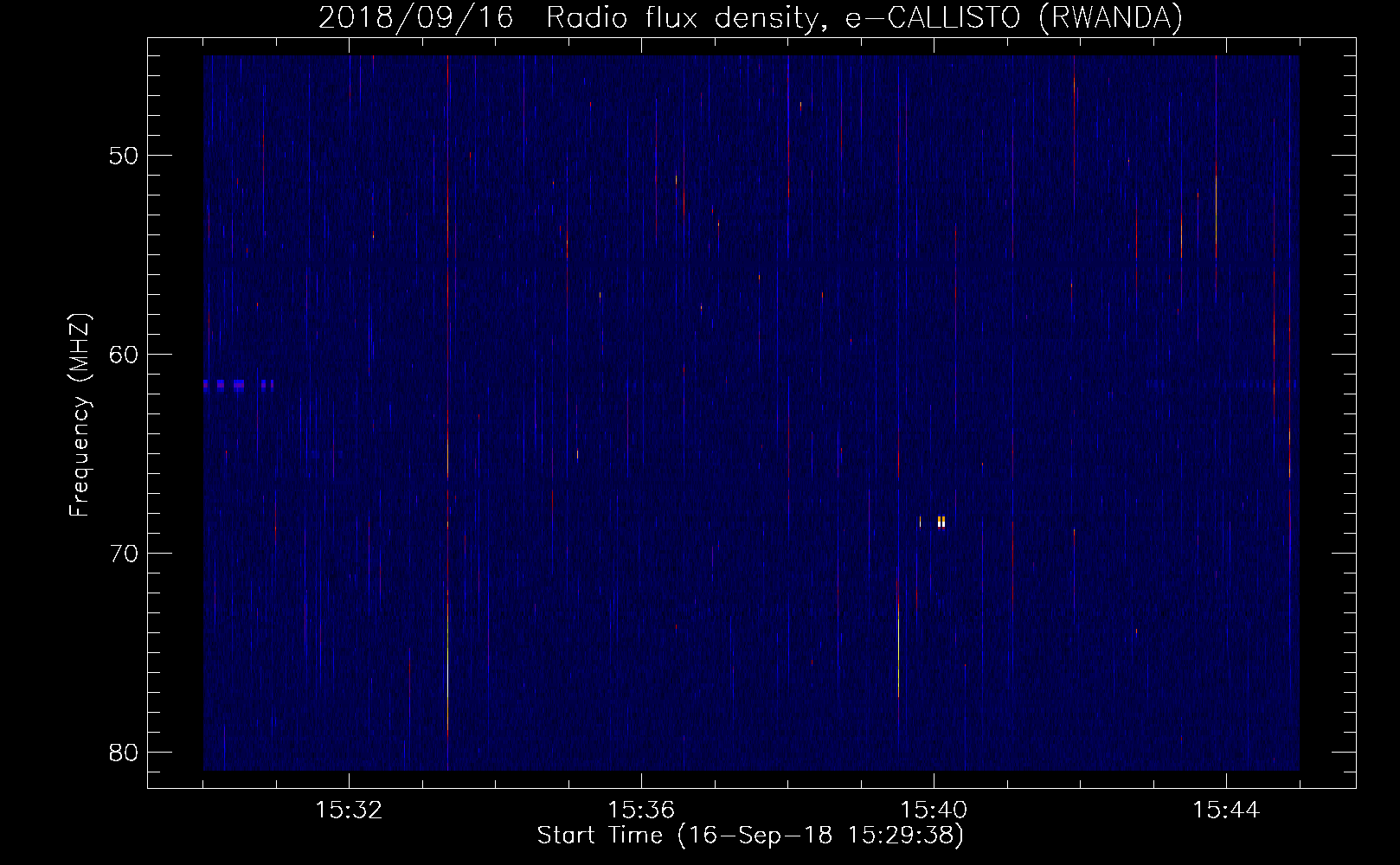Click the plot title 'Radio flux density, e-CALLISTO (RWANDA)'
This screenshot has height=865, width=1400.
(x=864, y=17)
